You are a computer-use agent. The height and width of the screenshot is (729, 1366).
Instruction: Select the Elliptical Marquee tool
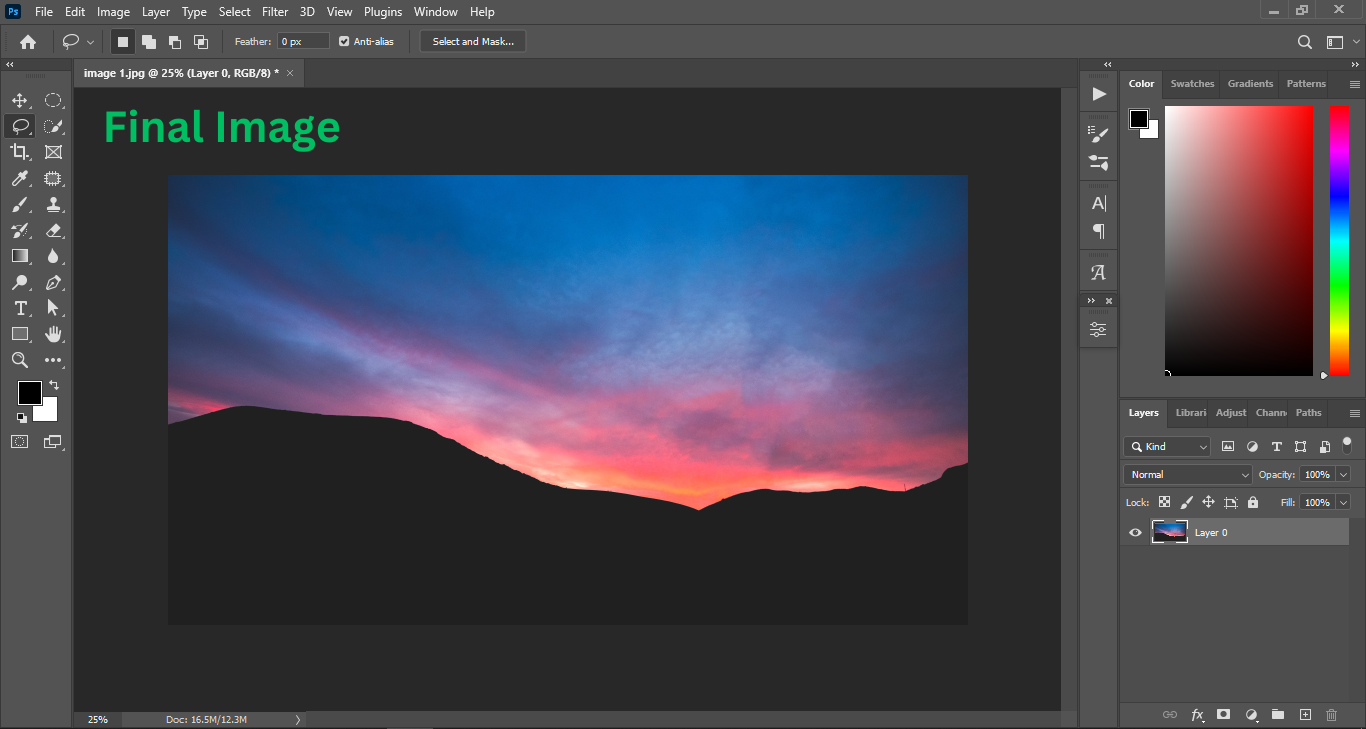(53, 100)
